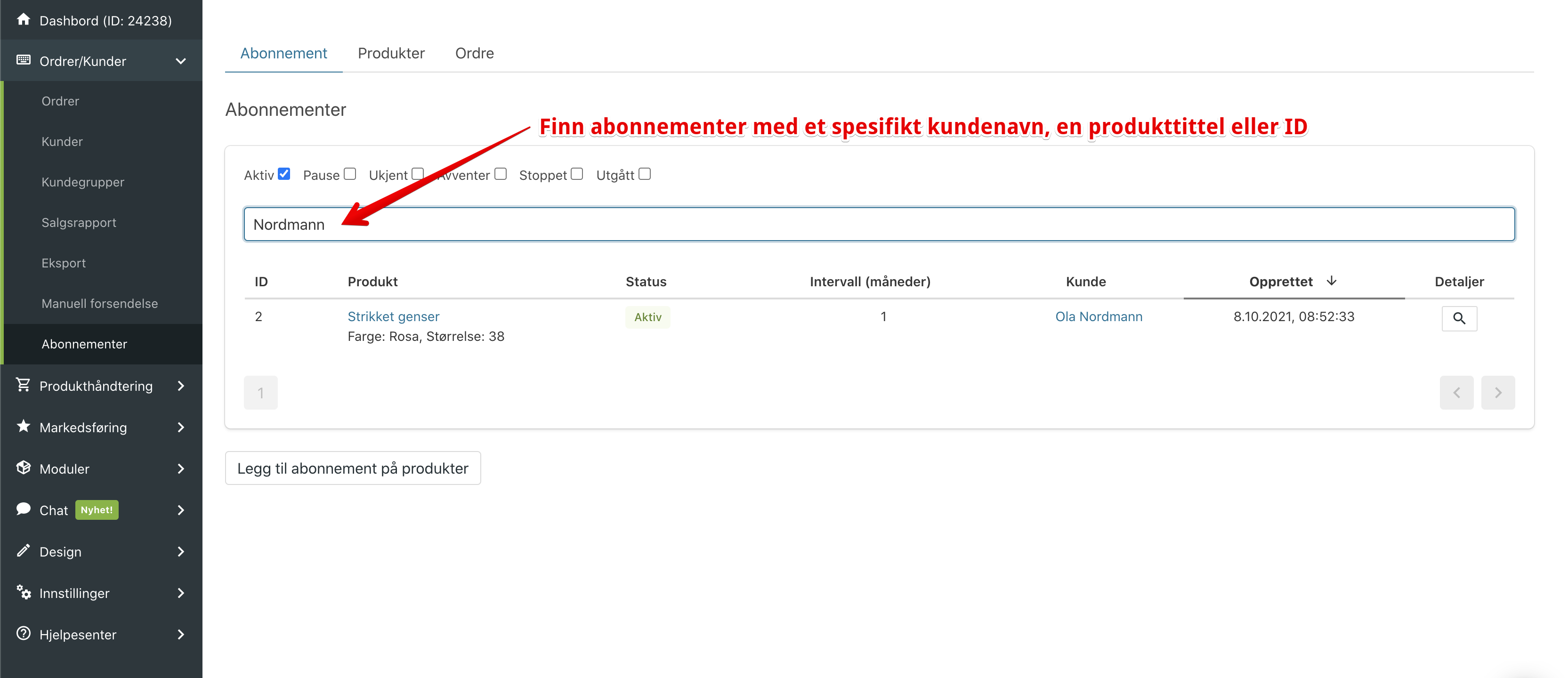Collapse the Ordrer/Kunder menu chevron
This screenshot has height=678, width=1568.
(181, 61)
